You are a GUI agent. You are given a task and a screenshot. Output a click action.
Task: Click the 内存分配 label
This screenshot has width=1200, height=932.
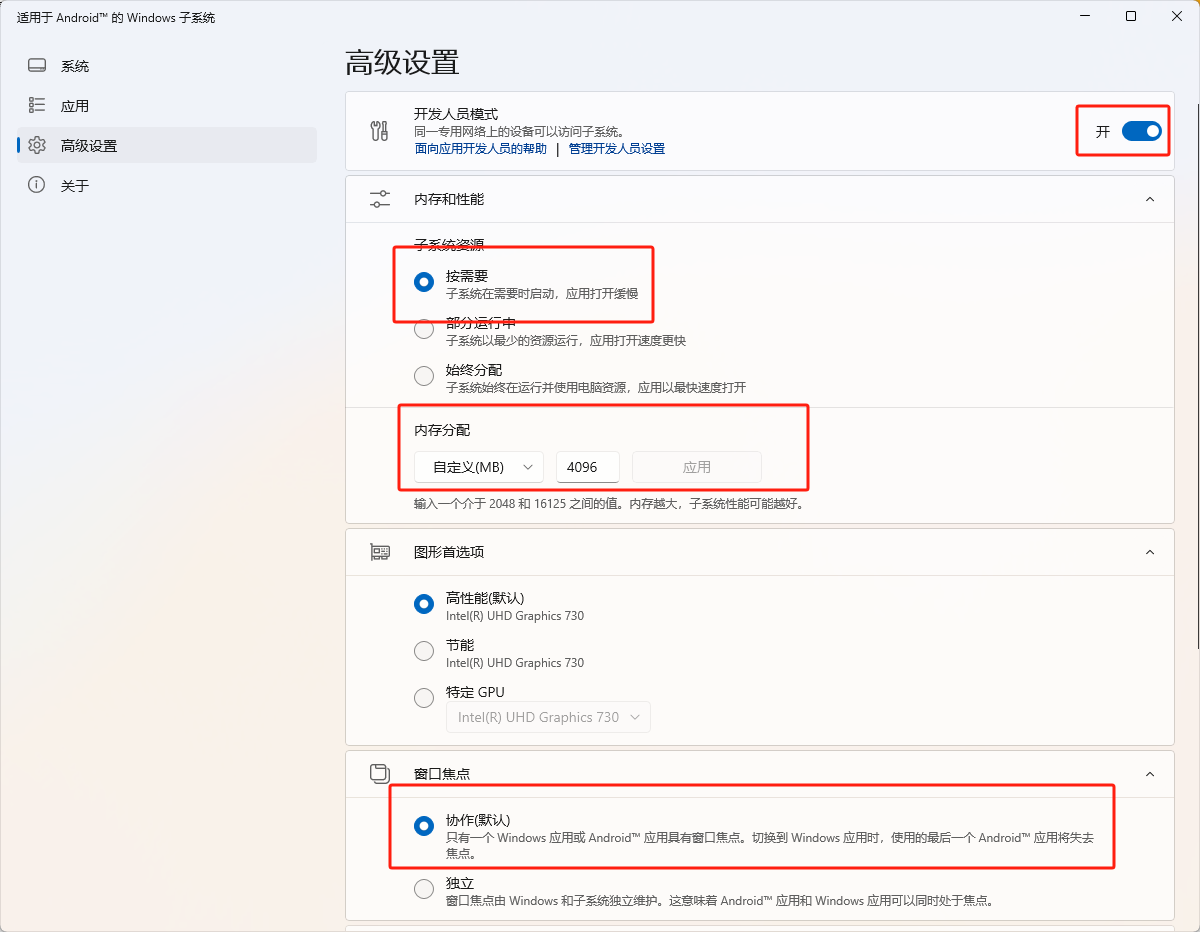[x=442, y=430]
